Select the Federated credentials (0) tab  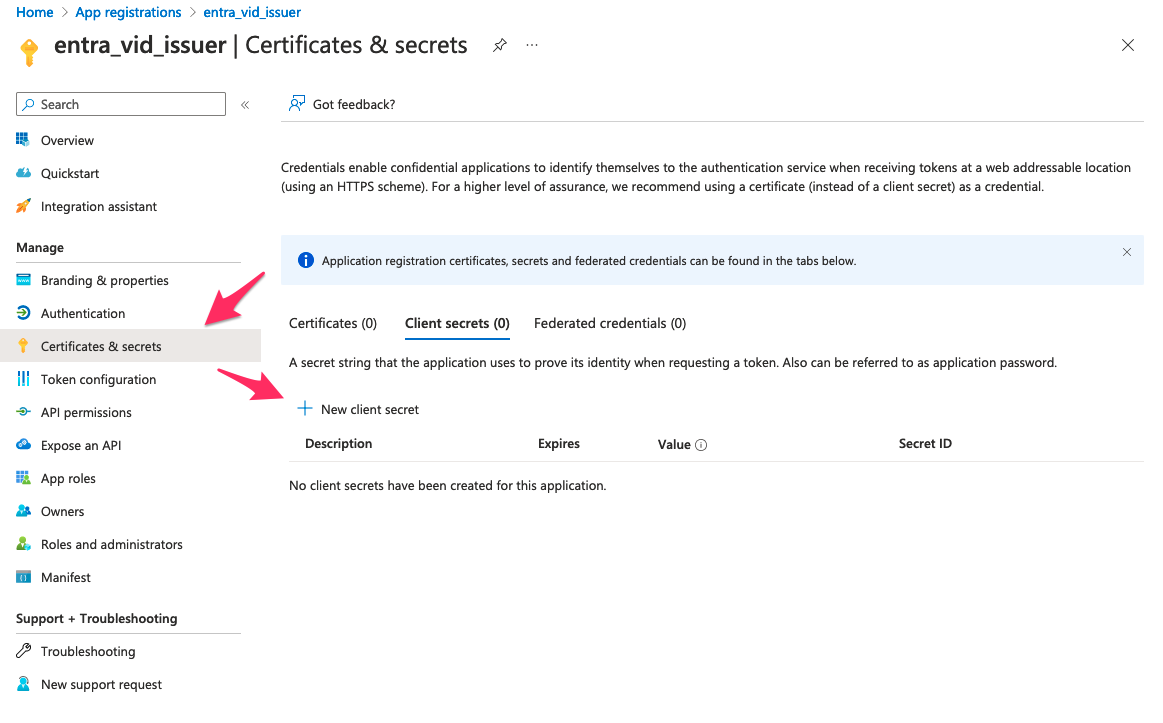[x=610, y=323]
